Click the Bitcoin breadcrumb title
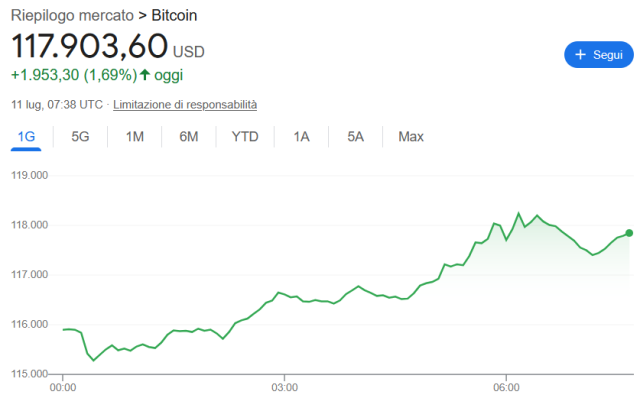This screenshot has width=640, height=398. point(174,16)
